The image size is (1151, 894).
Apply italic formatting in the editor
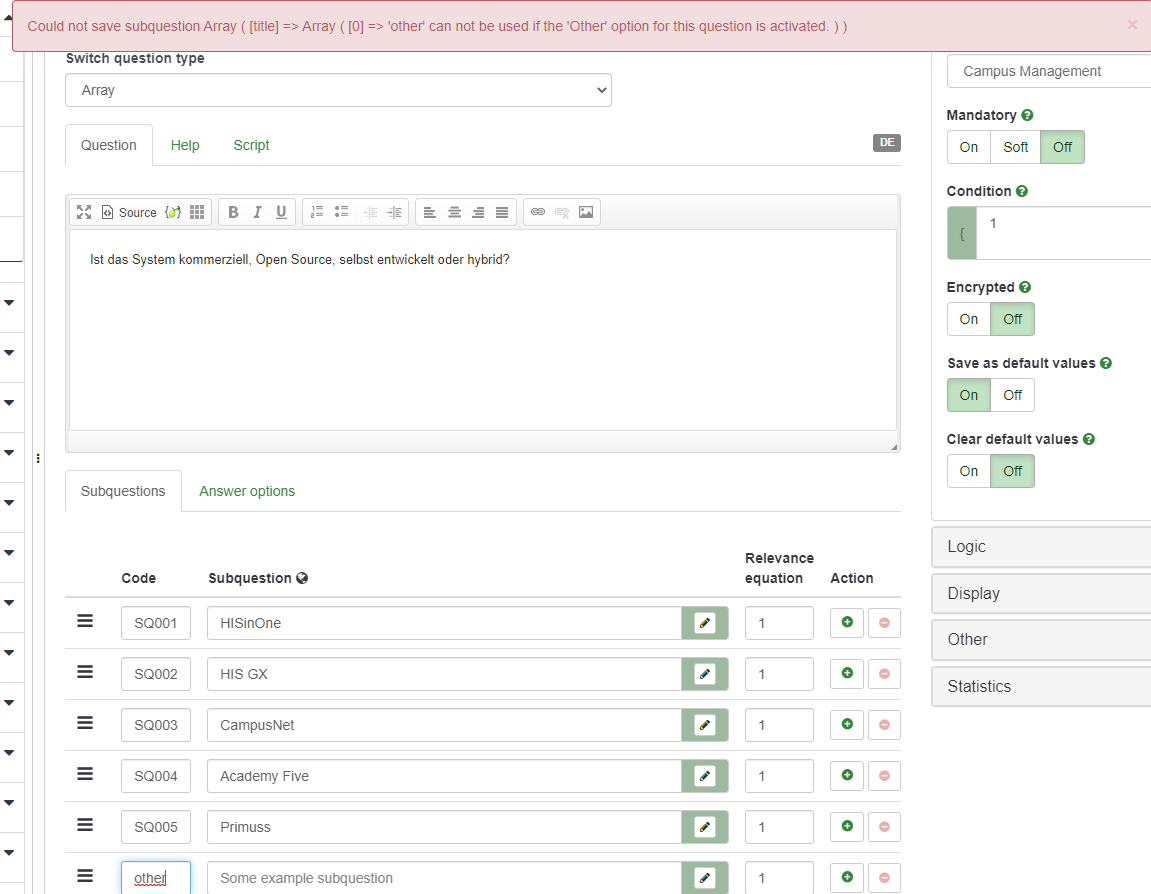[257, 212]
